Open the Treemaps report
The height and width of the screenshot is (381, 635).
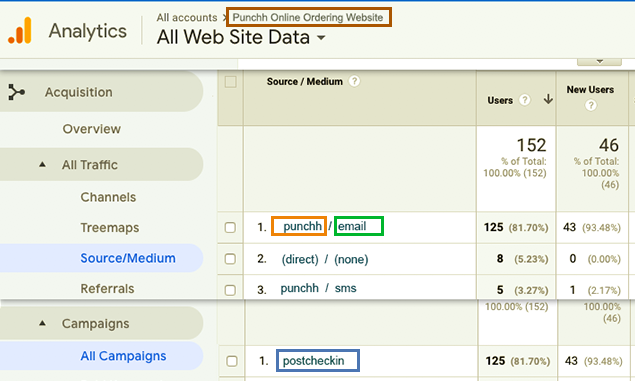(110, 228)
